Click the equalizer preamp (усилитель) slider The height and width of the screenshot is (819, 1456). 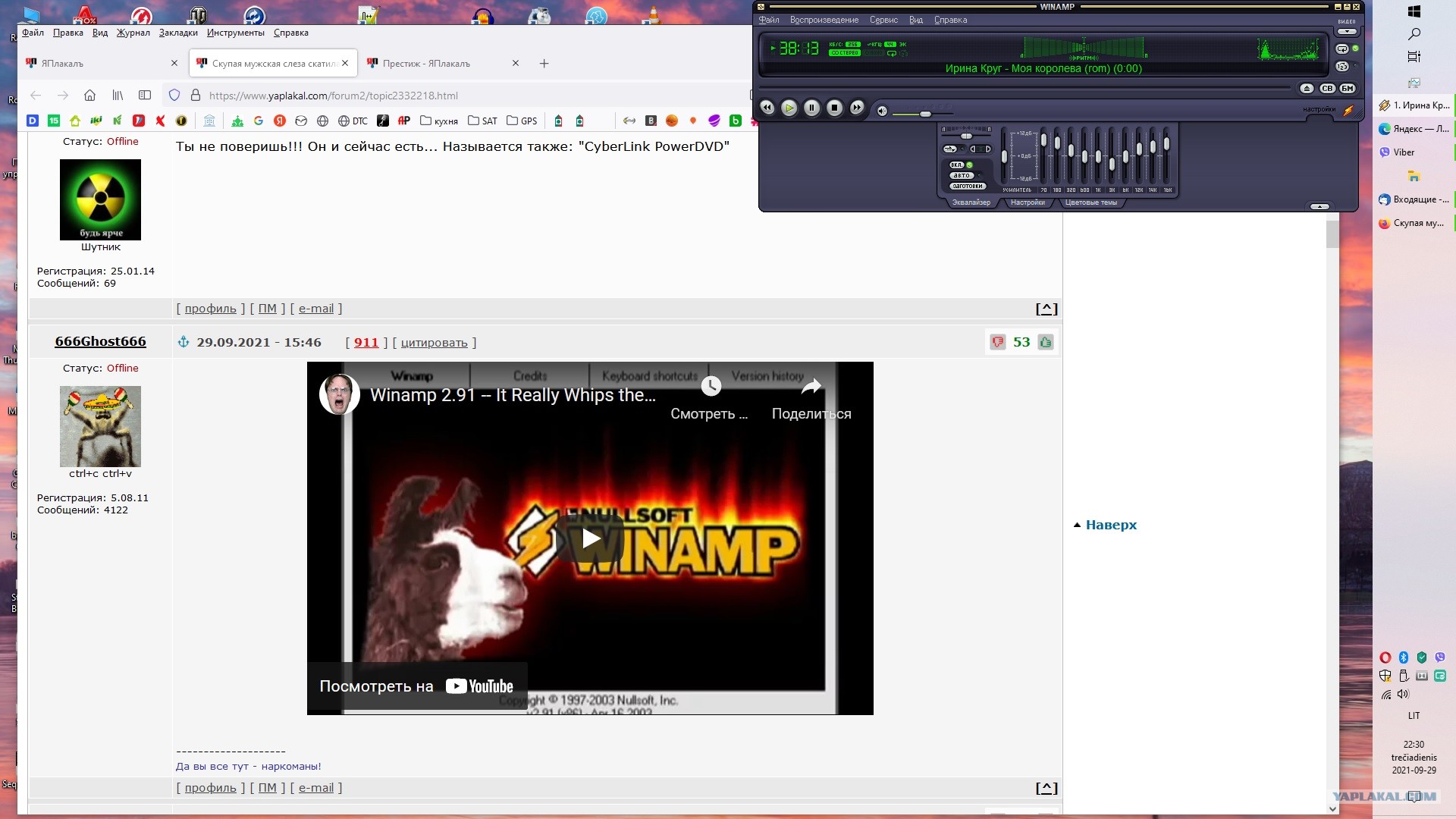click(1004, 157)
